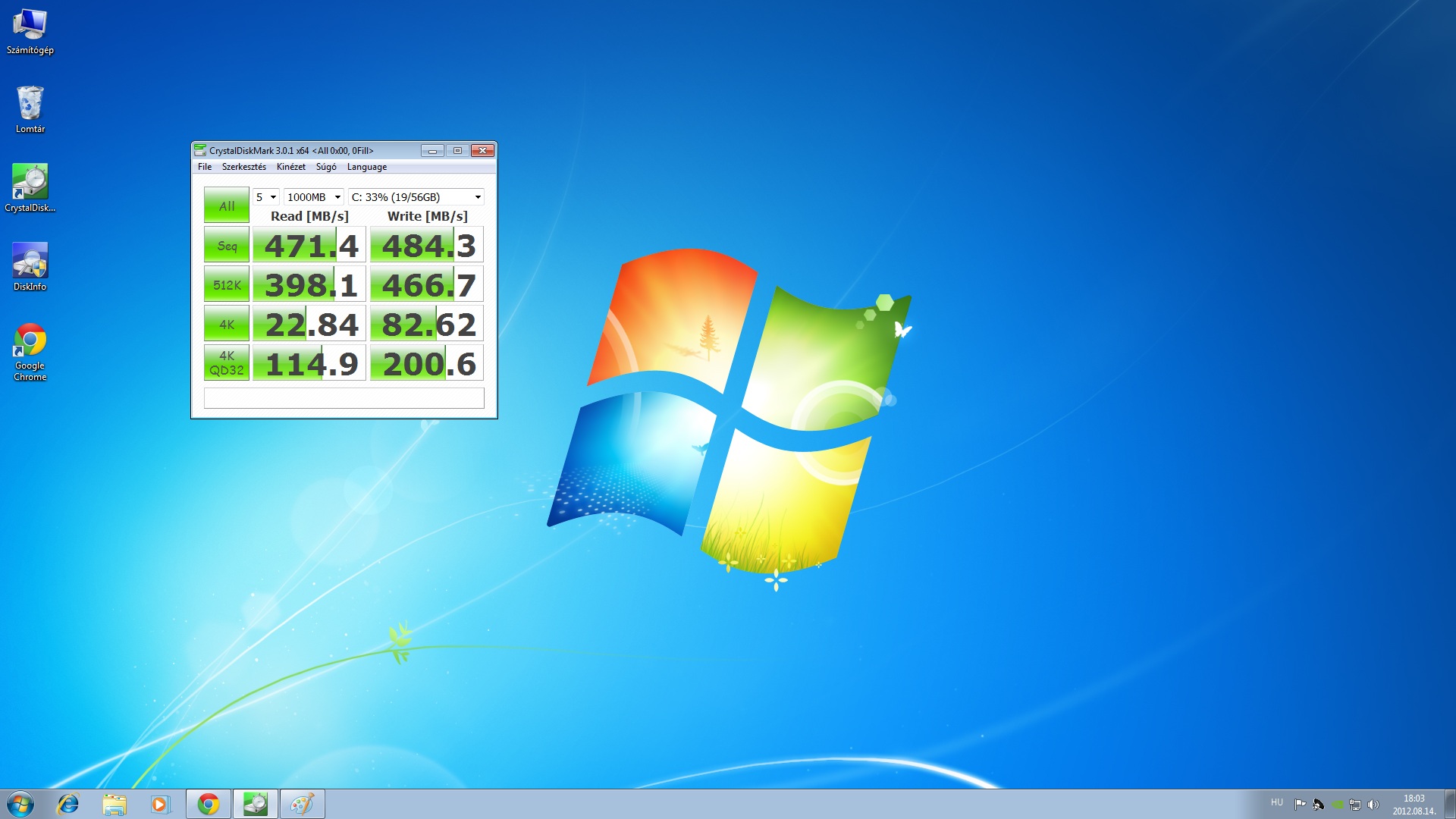The height and width of the screenshot is (819, 1456).
Task: Click the 4K QD32 read result 114.9
Action: [309, 363]
